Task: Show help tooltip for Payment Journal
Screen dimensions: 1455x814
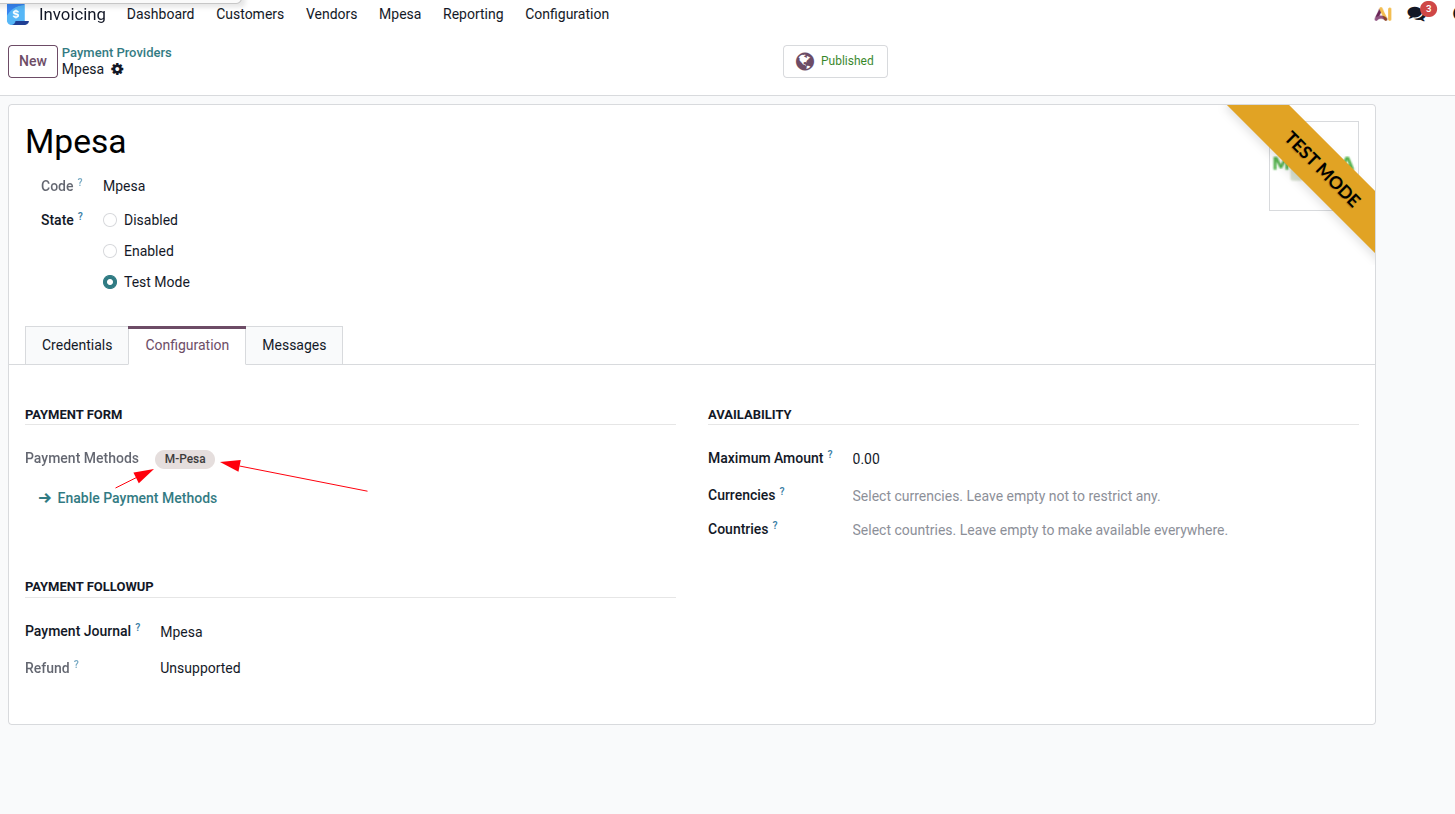Action: (x=138, y=627)
